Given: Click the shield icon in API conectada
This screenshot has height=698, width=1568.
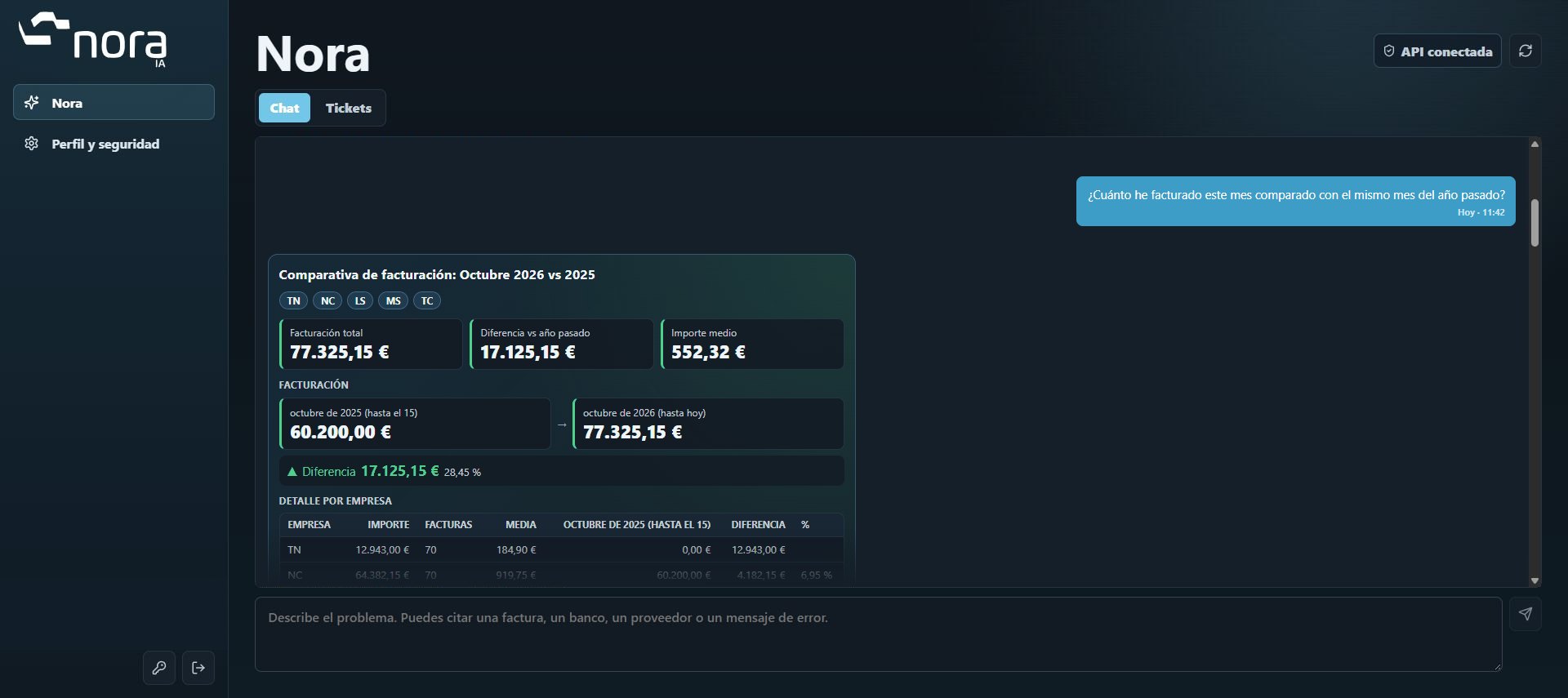Looking at the screenshot, I should (x=1389, y=51).
